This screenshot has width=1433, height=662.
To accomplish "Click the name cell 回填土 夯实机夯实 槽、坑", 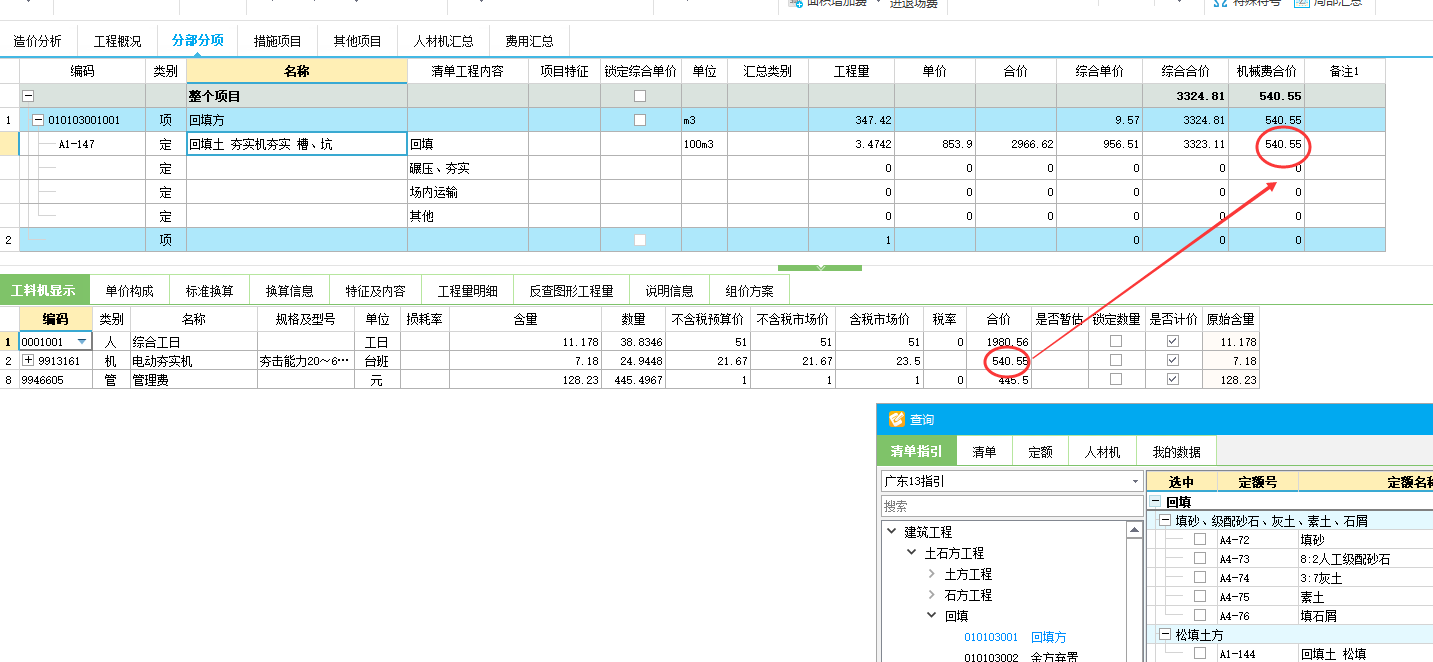I will click(x=297, y=144).
